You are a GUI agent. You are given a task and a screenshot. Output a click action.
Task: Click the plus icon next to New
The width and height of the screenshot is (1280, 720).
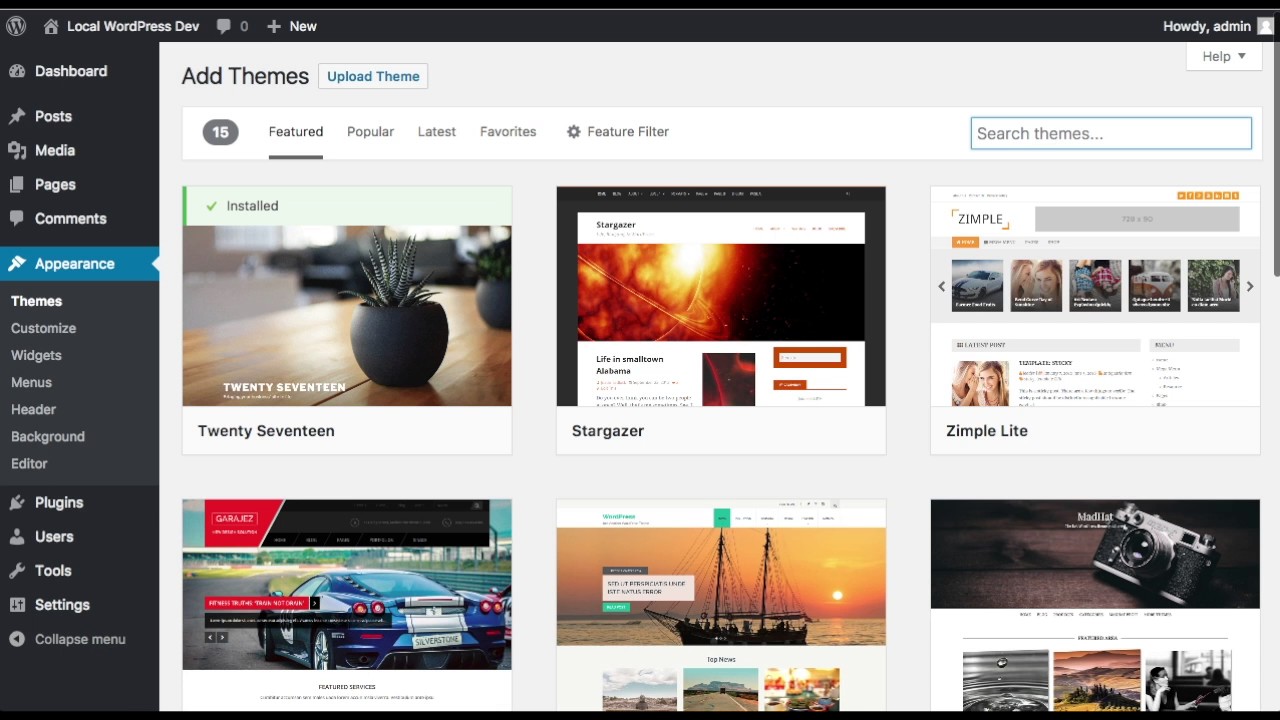pos(274,27)
